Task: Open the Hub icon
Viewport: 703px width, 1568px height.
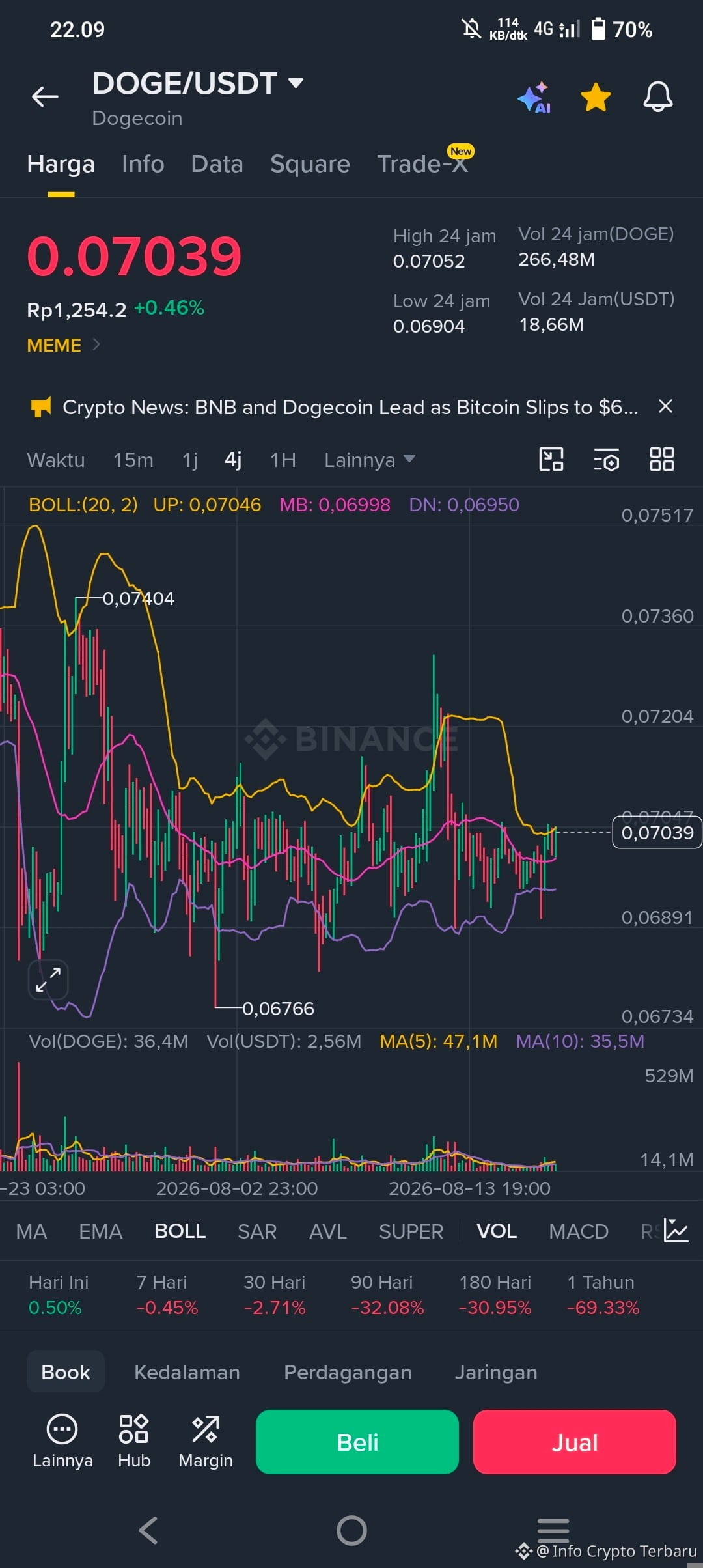Action: click(x=134, y=1442)
